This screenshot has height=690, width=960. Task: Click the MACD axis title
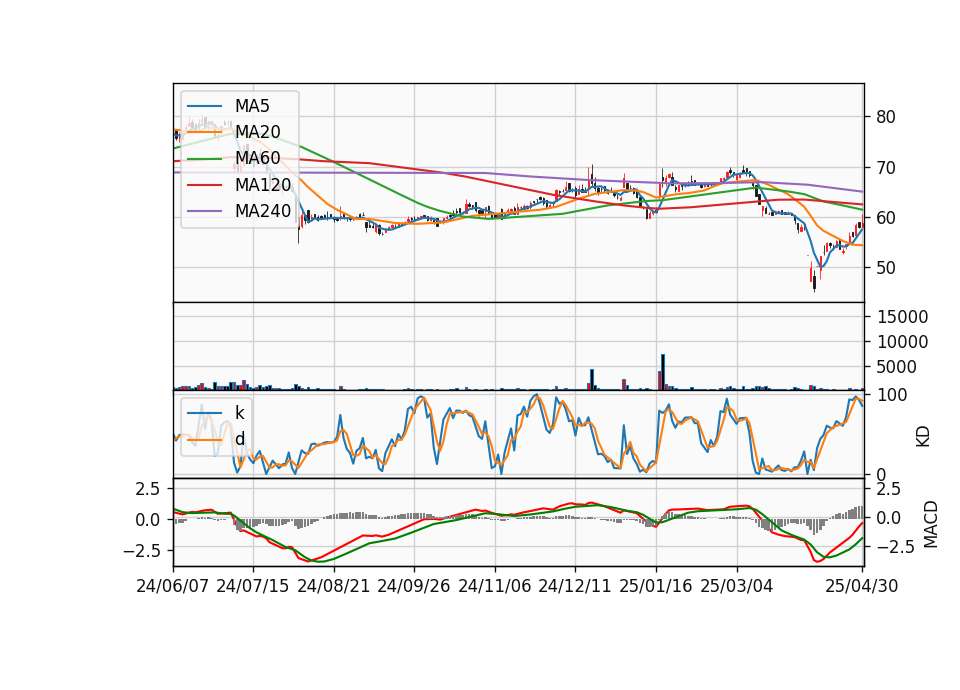point(931,524)
